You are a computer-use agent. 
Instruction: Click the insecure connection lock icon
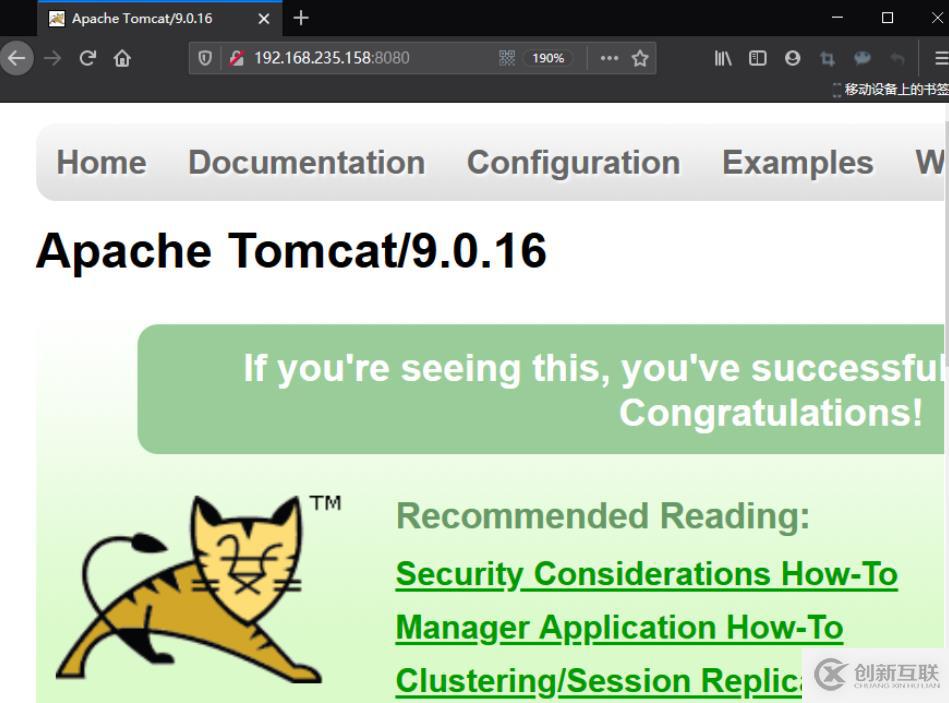pos(236,58)
